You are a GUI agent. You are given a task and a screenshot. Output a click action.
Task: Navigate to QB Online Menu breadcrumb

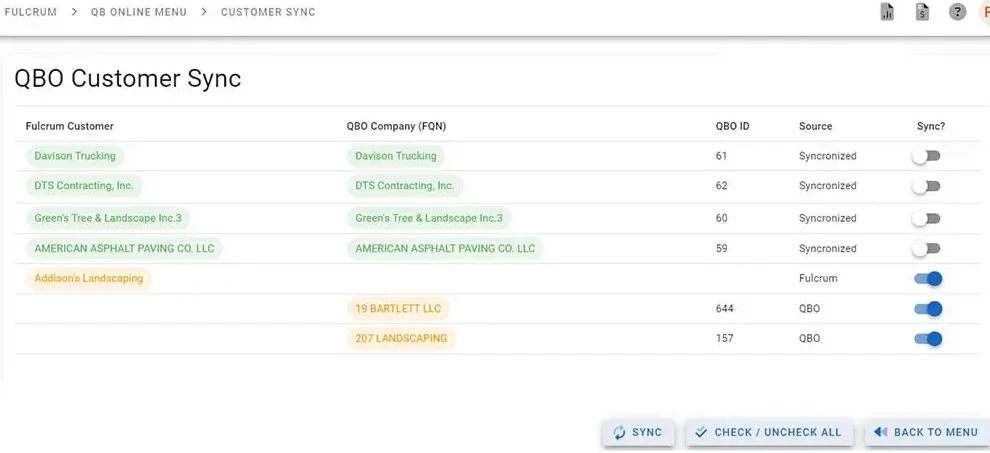[138, 12]
